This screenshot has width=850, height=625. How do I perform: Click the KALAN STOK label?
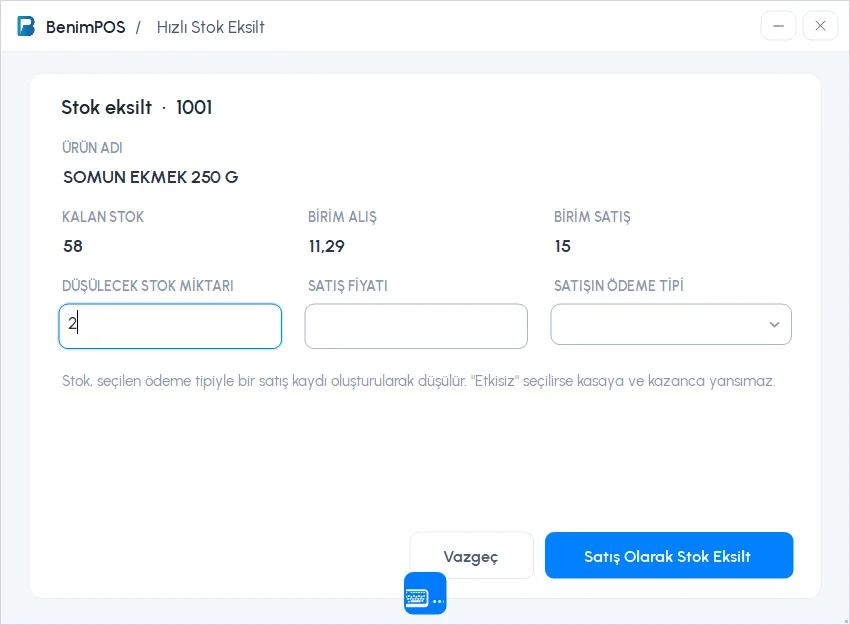(103, 217)
